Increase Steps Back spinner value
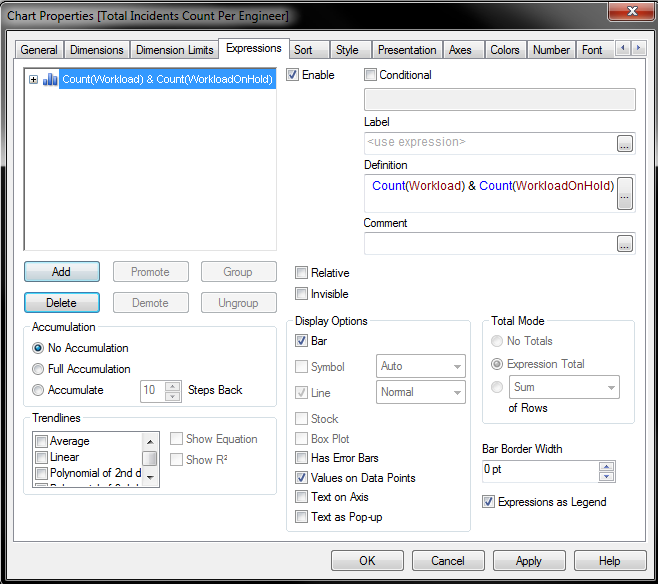Screen dimensions: 658x584 click(172, 386)
